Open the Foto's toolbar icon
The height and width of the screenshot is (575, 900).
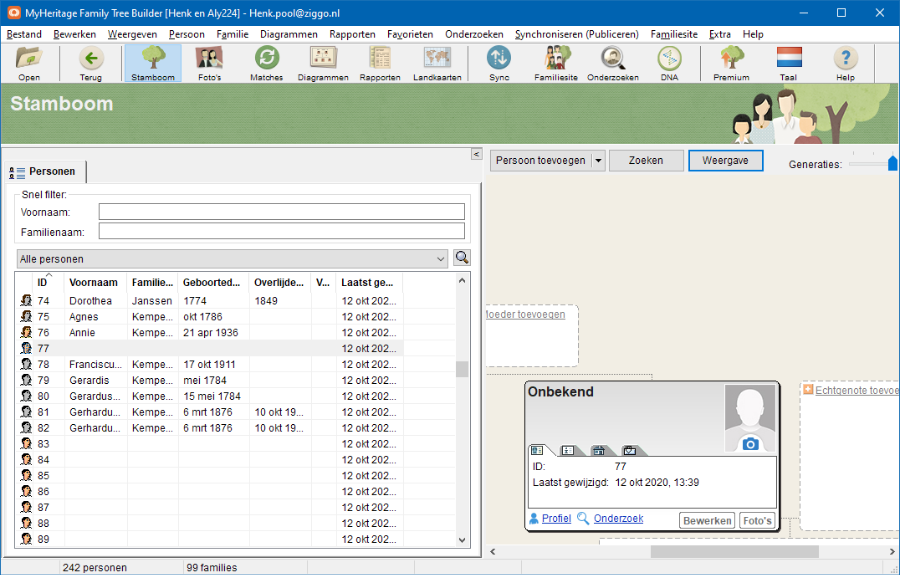pyautogui.click(x=209, y=63)
